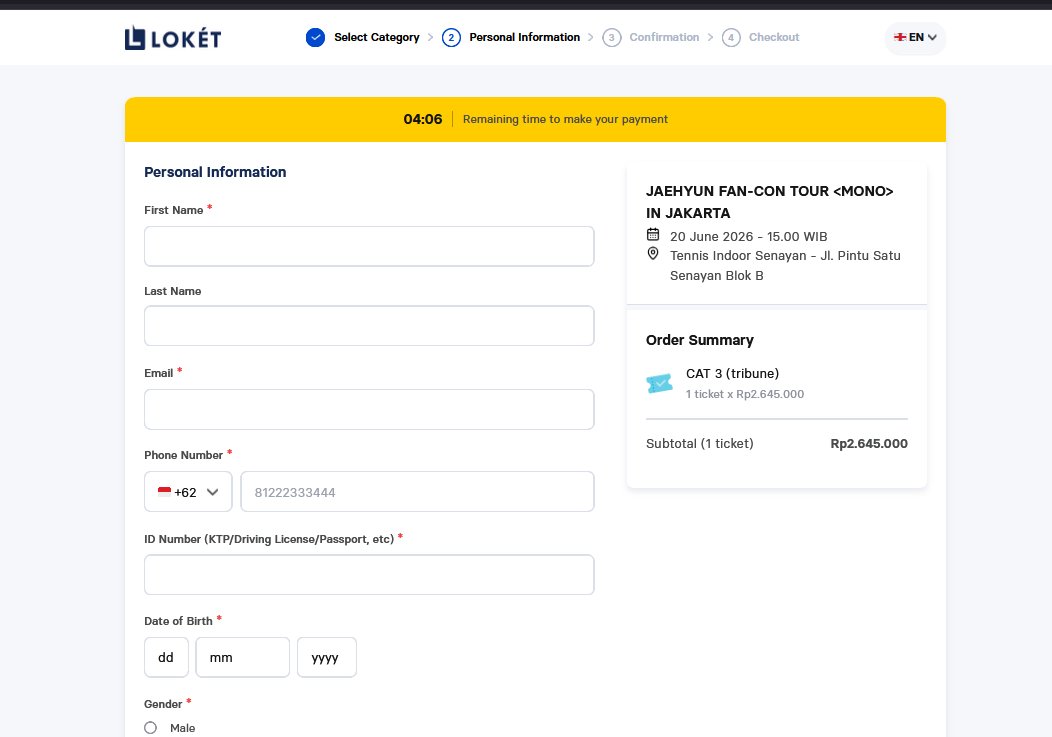Click the Personal Information form heading
The image size is (1052, 737).
(x=215, y=172)
